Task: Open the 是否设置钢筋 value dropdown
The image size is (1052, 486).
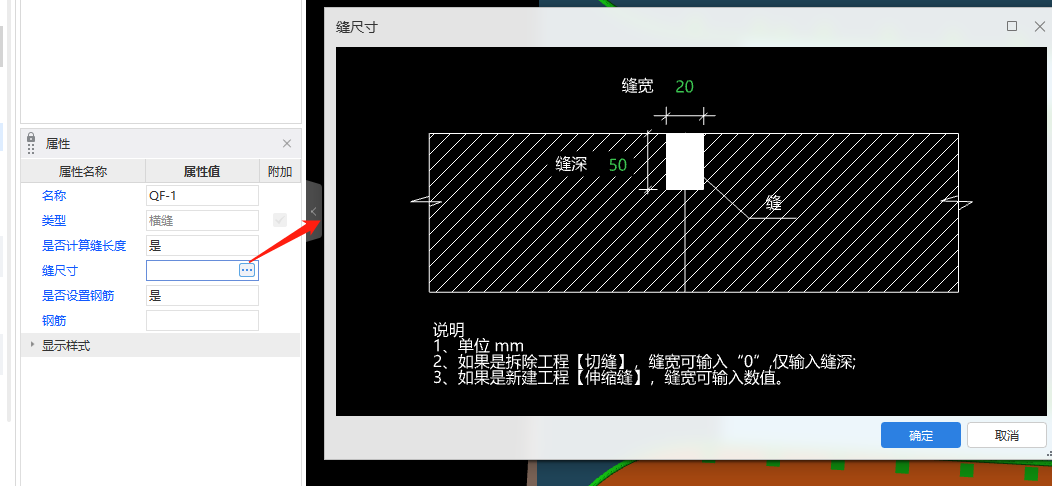Action: point(202,295)
